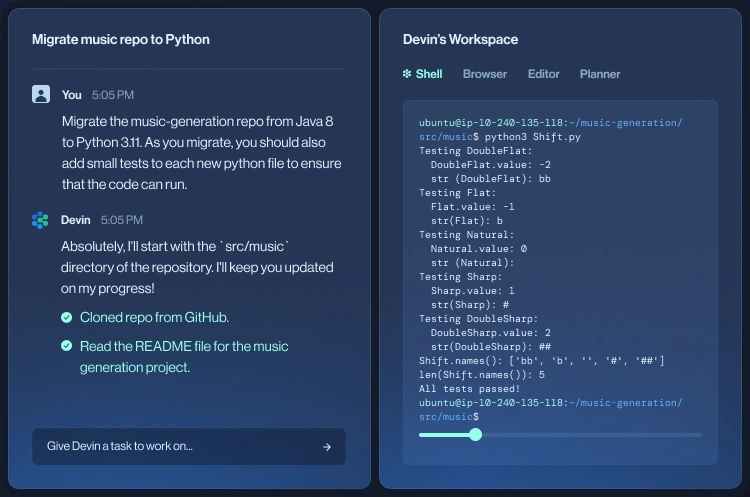
Task: Switch to the Browser tab
Action: 484,74
